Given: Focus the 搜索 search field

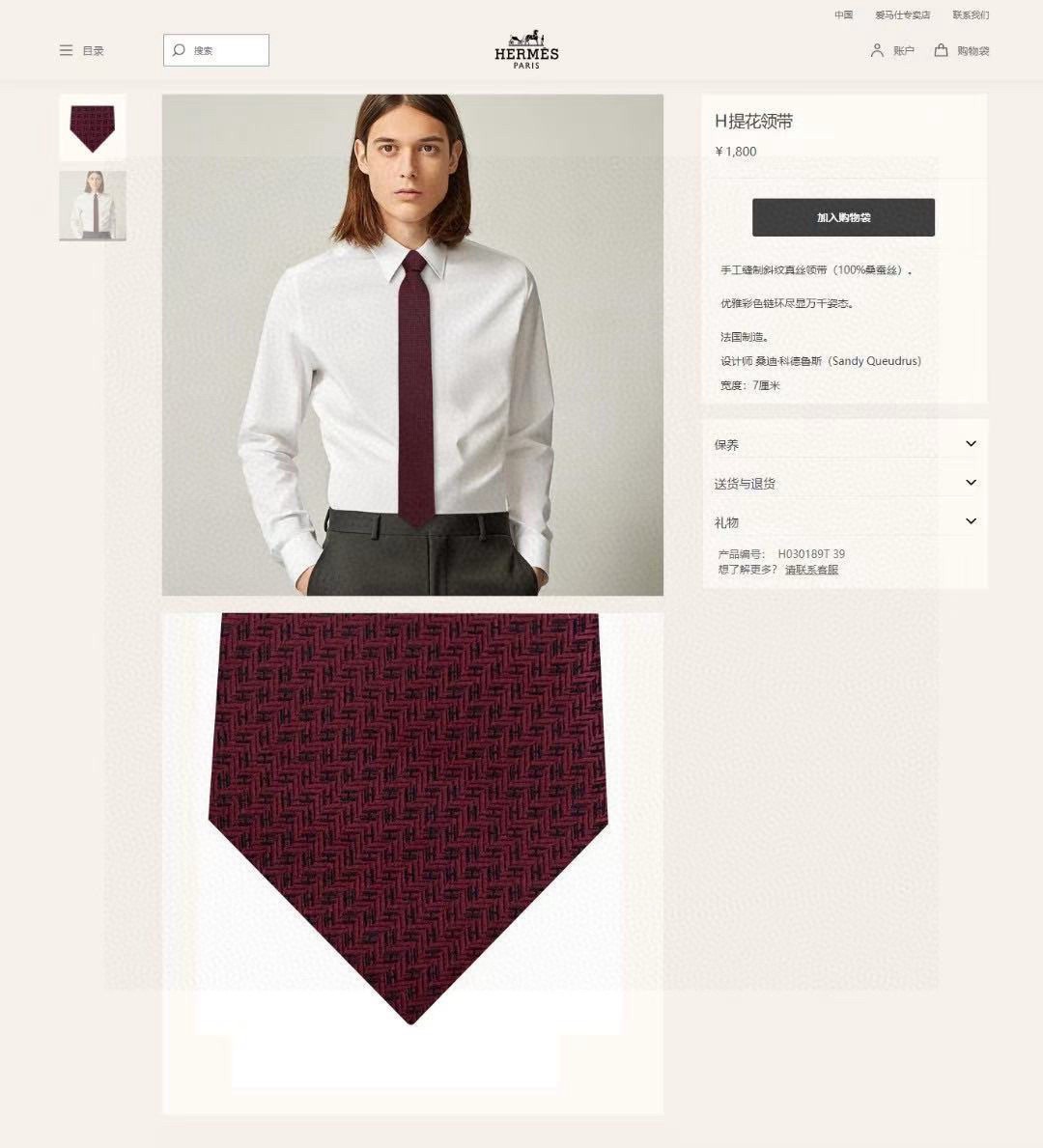Looking at the screenshot, I should (x=216, y=50).
